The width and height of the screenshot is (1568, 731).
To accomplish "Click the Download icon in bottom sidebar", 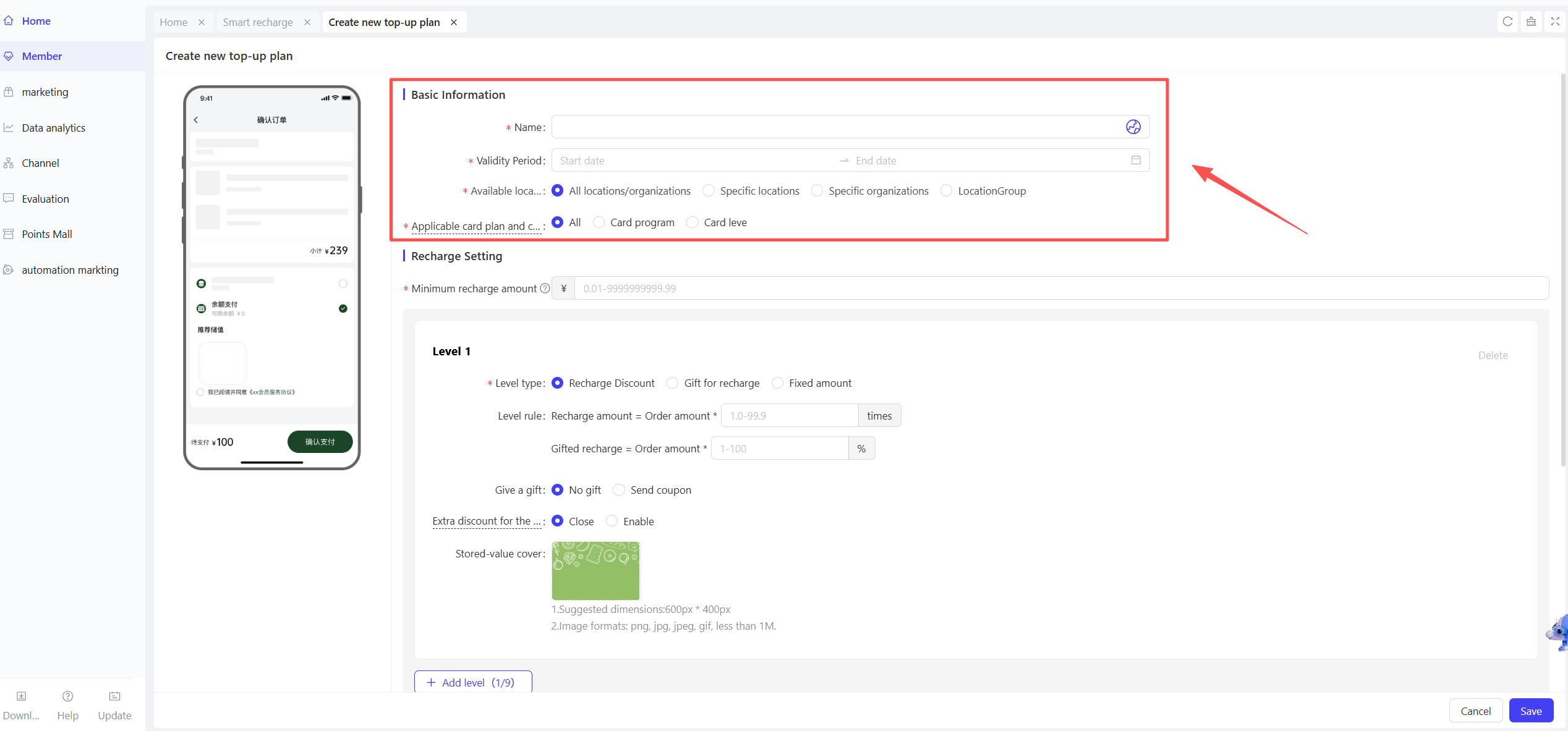I will [21, 696].
